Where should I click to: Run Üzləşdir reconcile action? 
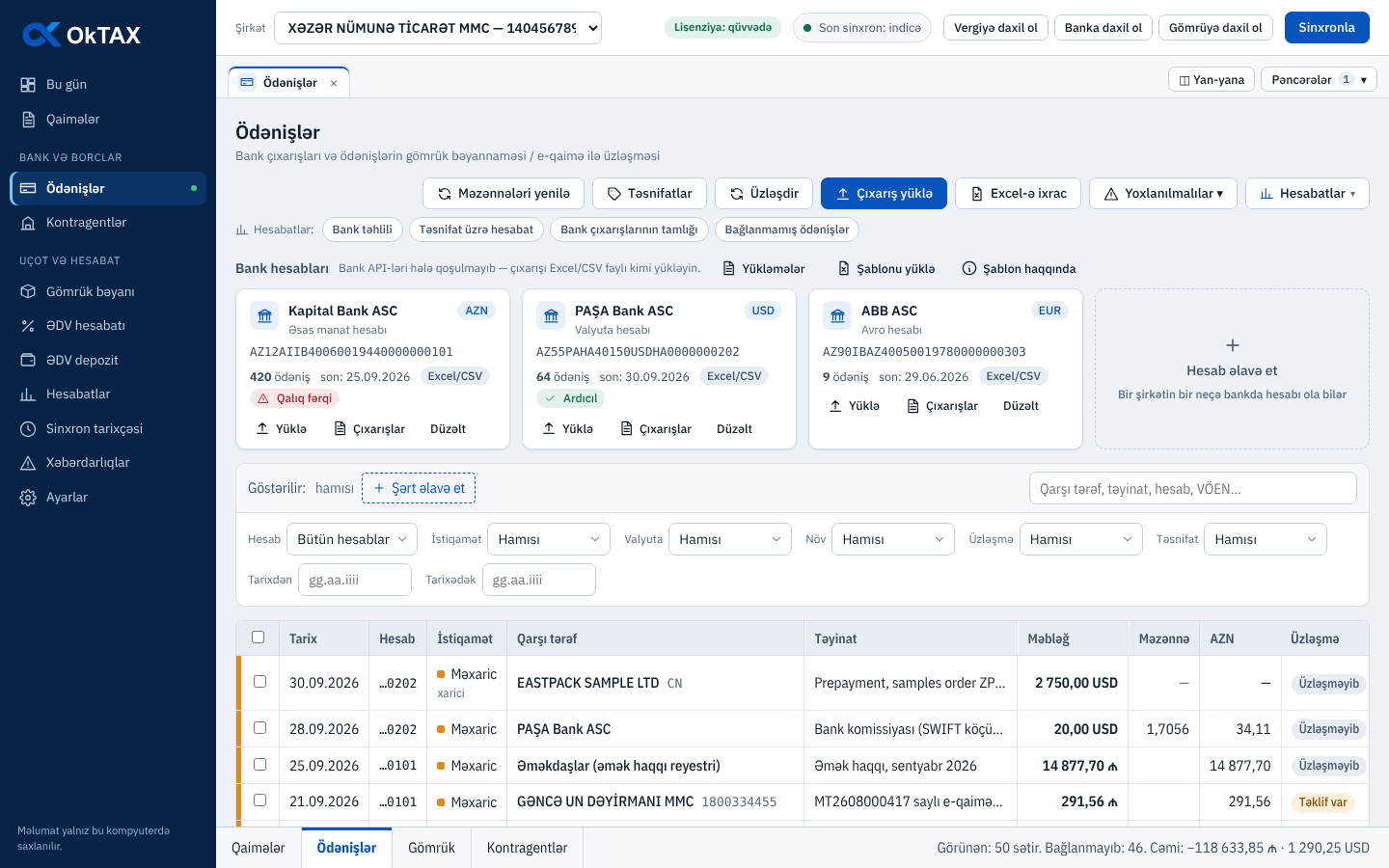click(x=764, y=194)
